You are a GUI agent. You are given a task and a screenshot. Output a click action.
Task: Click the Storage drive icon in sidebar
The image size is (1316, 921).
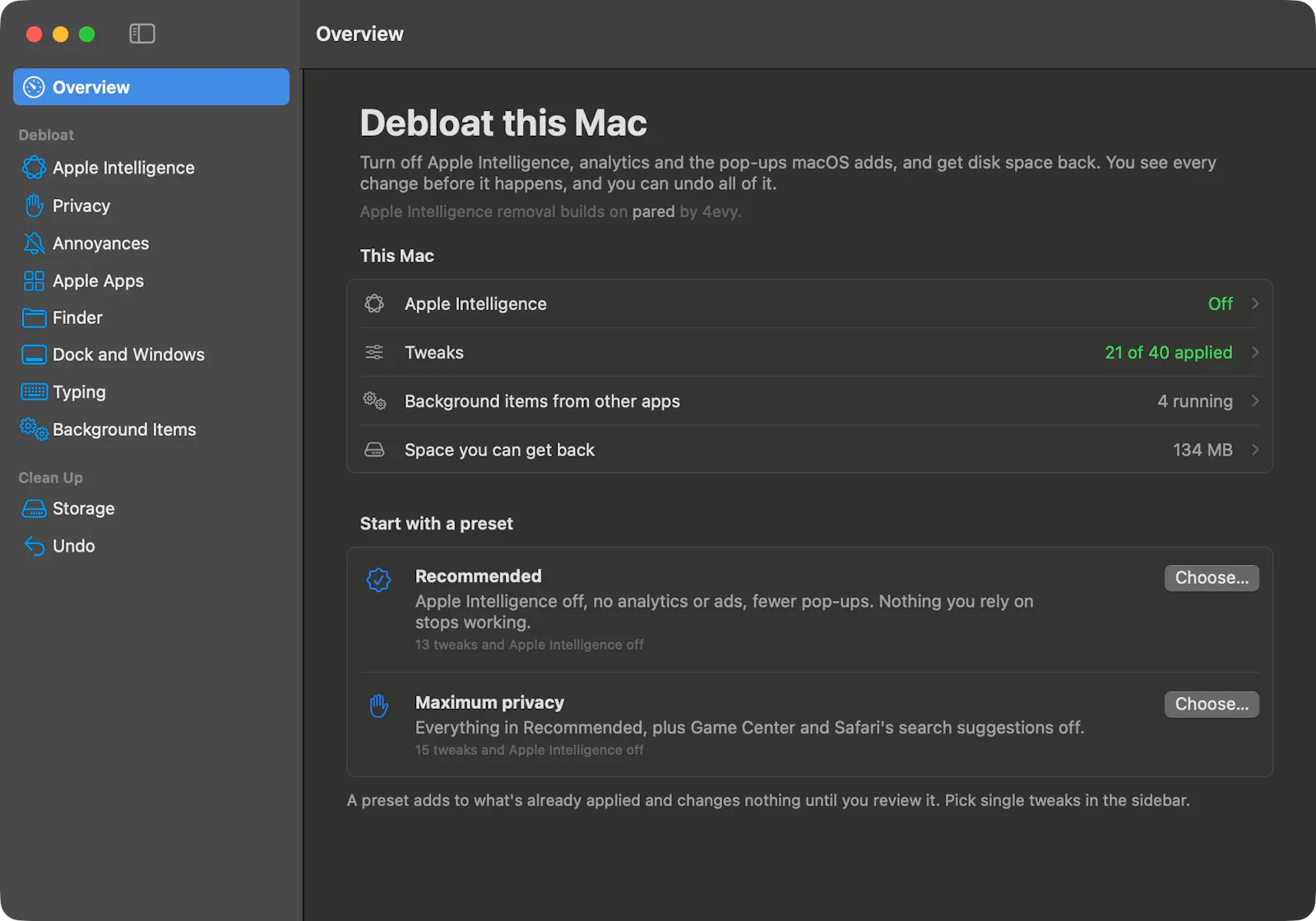pyautogui.click(x=34, y=508)
